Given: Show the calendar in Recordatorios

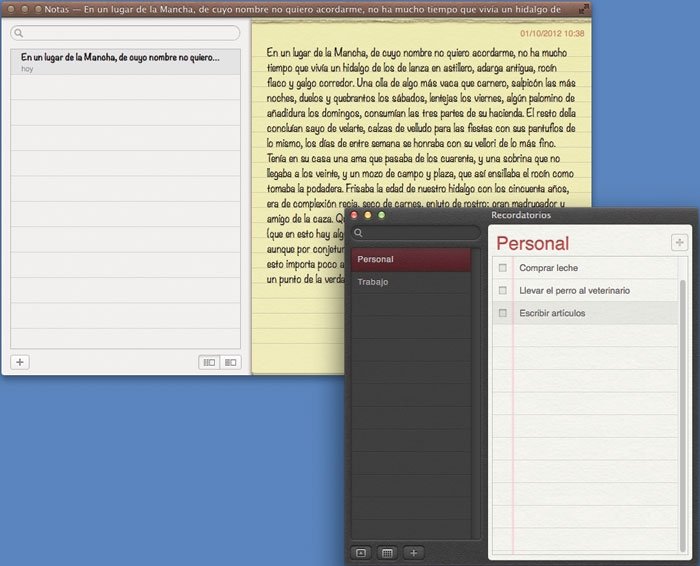Looking at the screenshot, I should (387, 553).
